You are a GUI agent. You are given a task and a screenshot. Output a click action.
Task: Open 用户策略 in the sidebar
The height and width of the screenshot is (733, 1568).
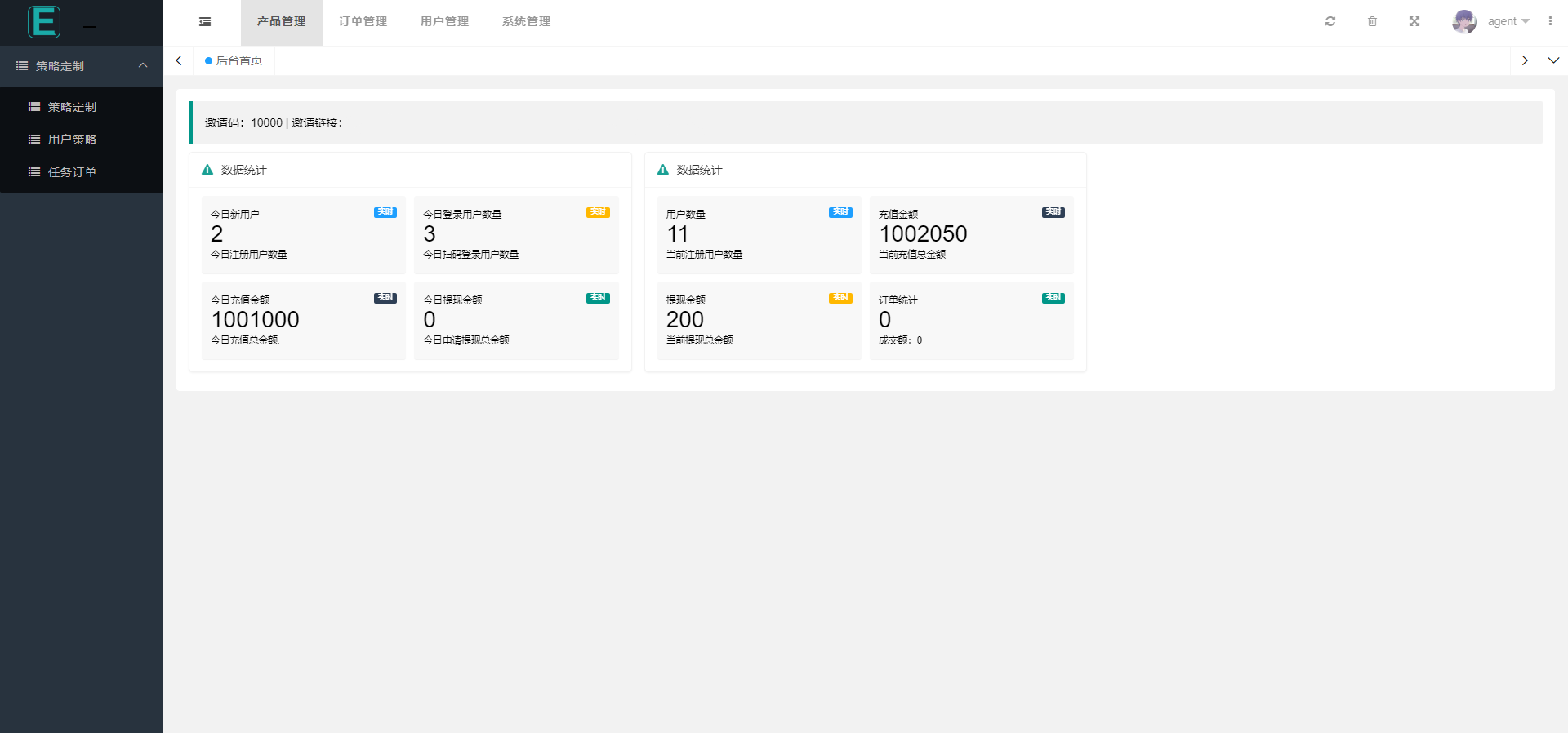click(x=72, y=140)
